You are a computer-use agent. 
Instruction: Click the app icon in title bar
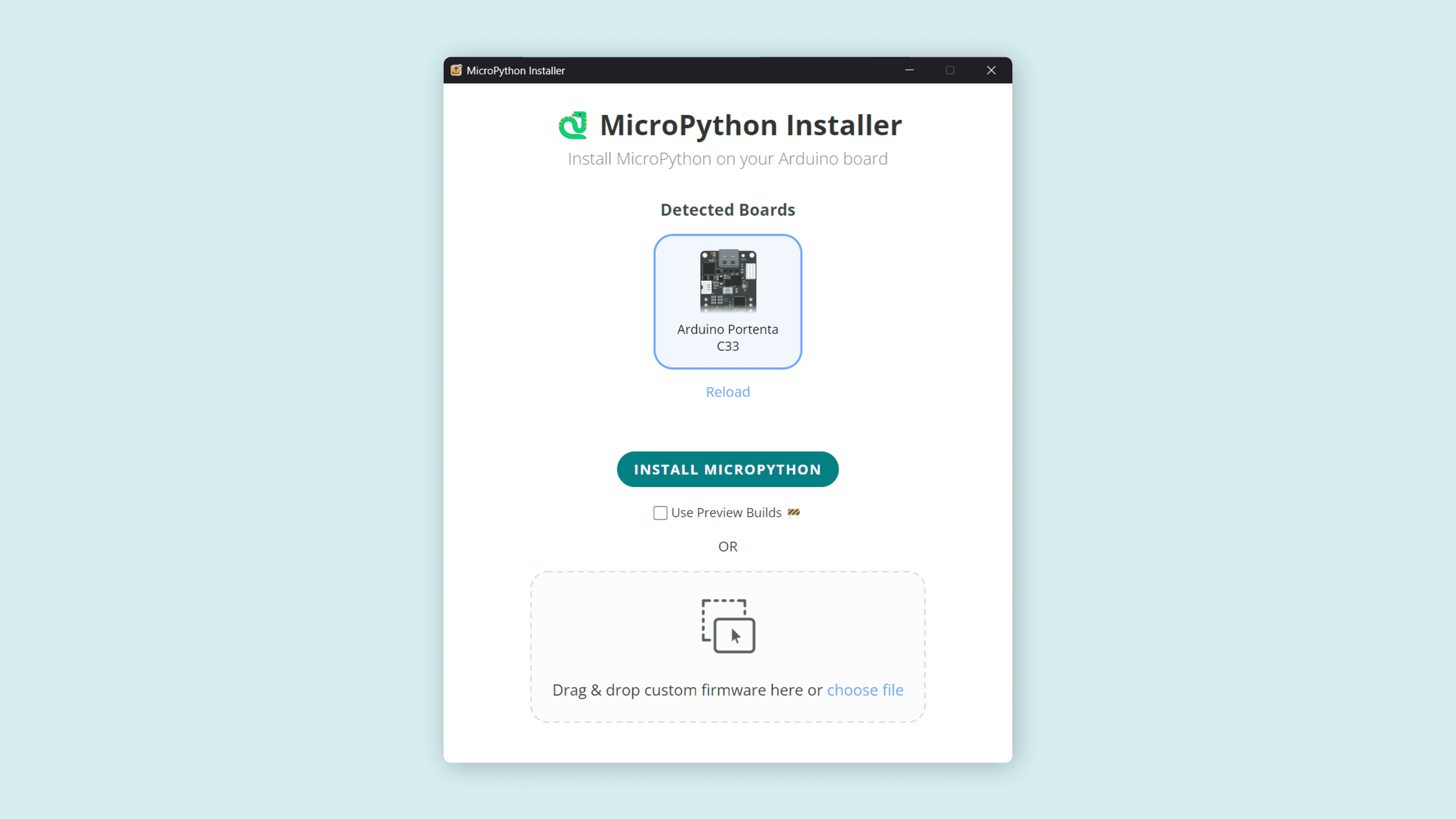456,70
